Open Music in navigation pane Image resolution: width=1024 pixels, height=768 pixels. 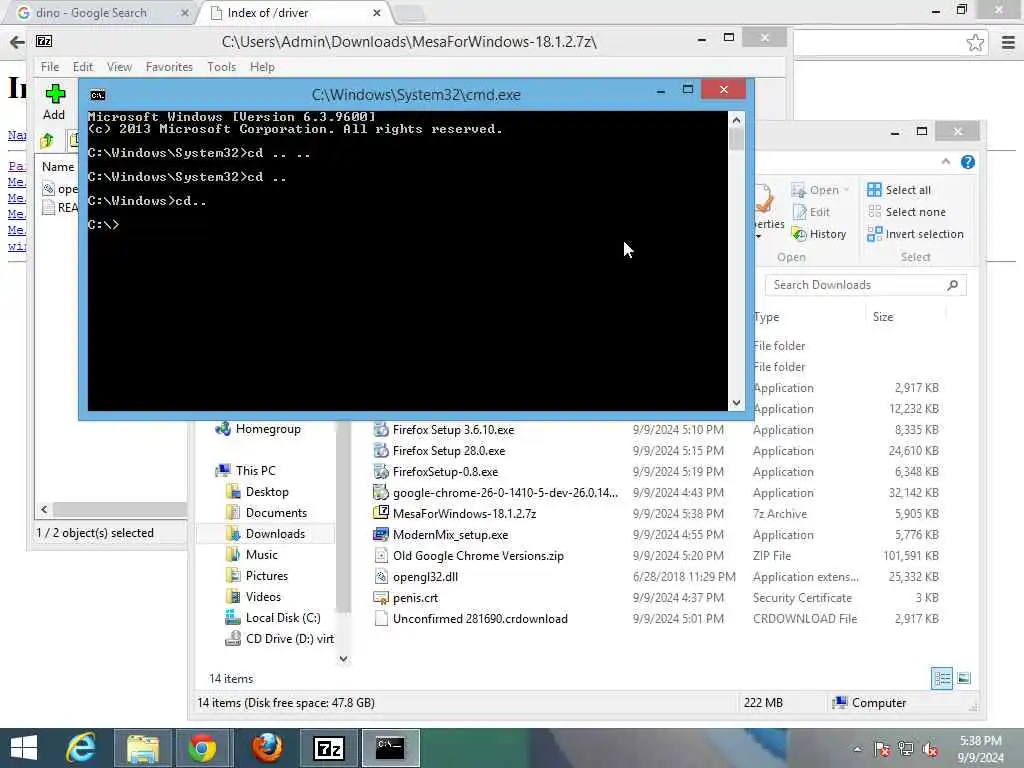coord(252,554)
